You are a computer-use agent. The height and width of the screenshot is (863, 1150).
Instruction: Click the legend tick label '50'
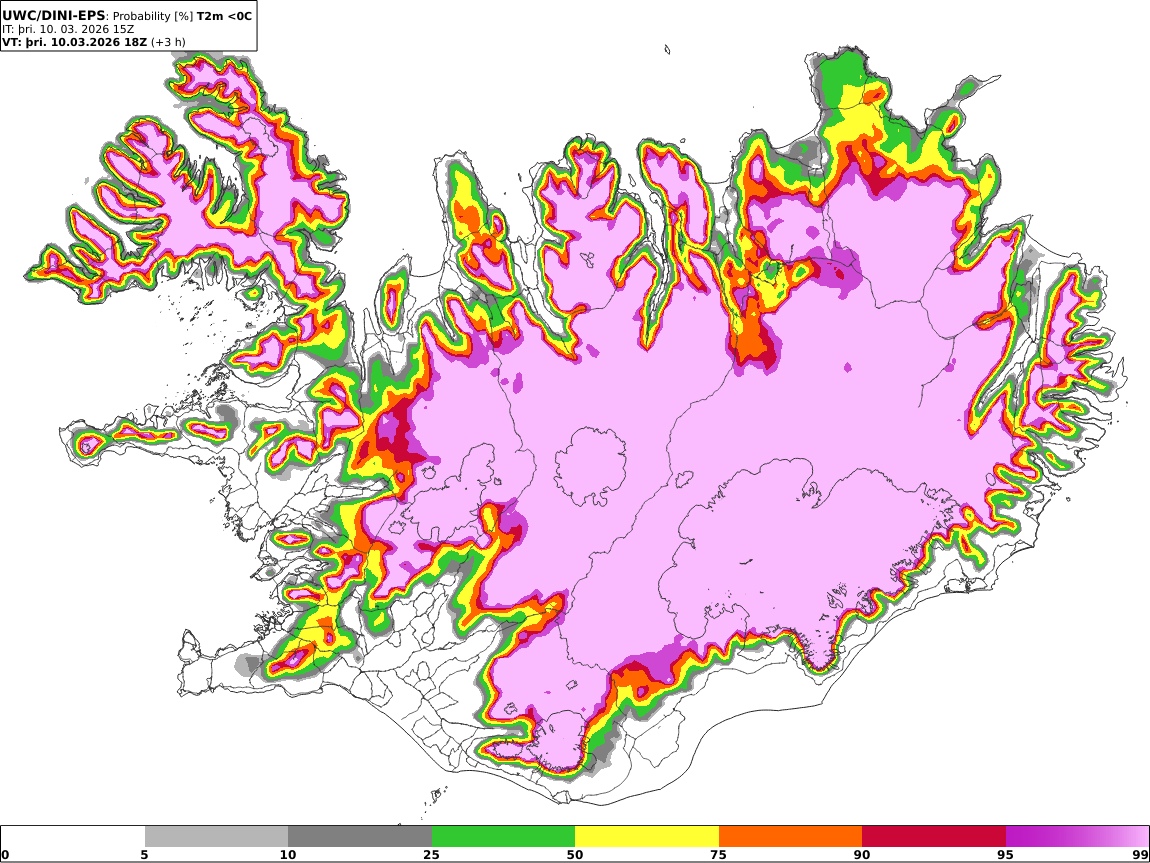pyautogui.click(x=575, y=855)
